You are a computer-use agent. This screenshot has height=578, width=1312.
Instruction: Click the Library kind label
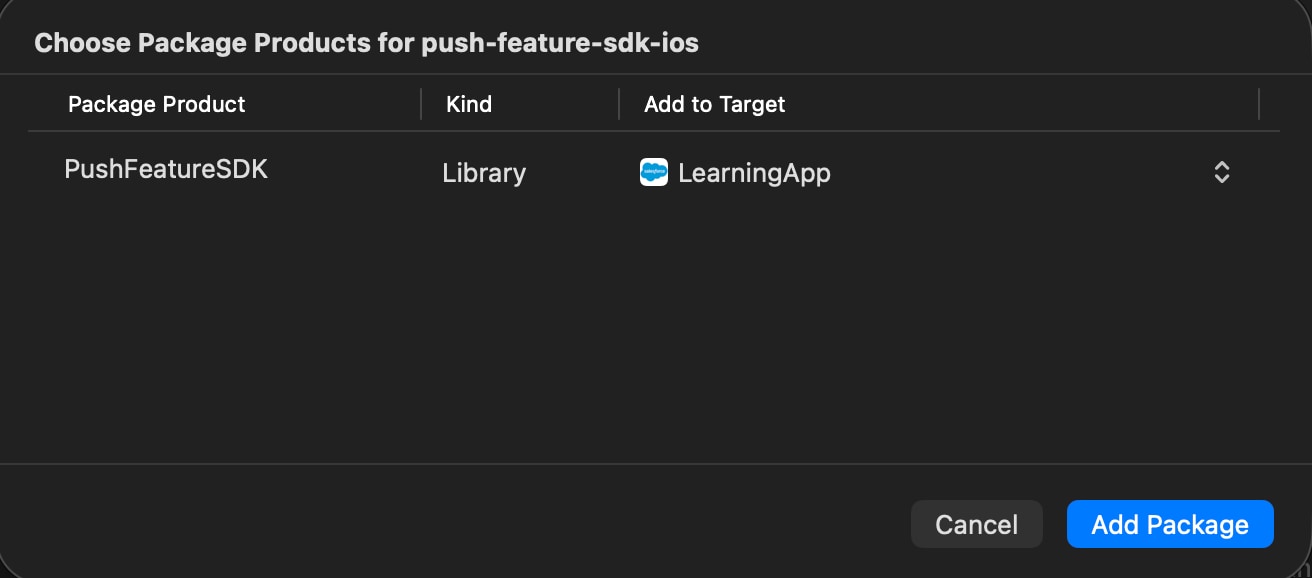click(483, 173)
